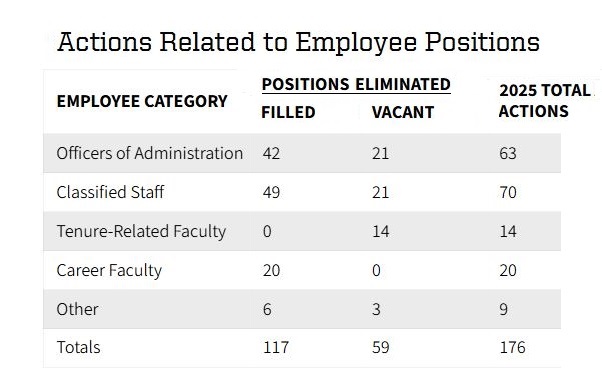602x383 pixels.
Task: Select the total vacant positions value 59
Action: pos(380,347)
